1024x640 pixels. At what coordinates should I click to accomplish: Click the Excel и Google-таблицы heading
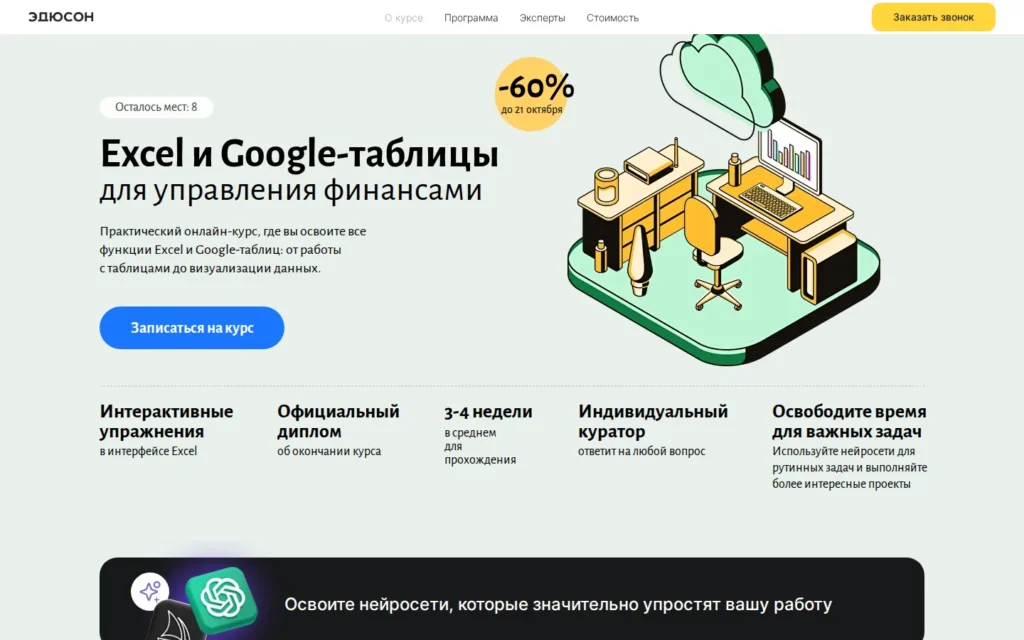pyautogui.click(x=299, y=154)
